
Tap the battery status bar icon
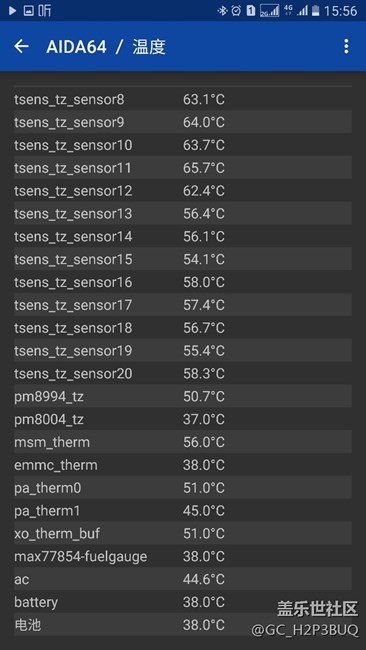316,11
